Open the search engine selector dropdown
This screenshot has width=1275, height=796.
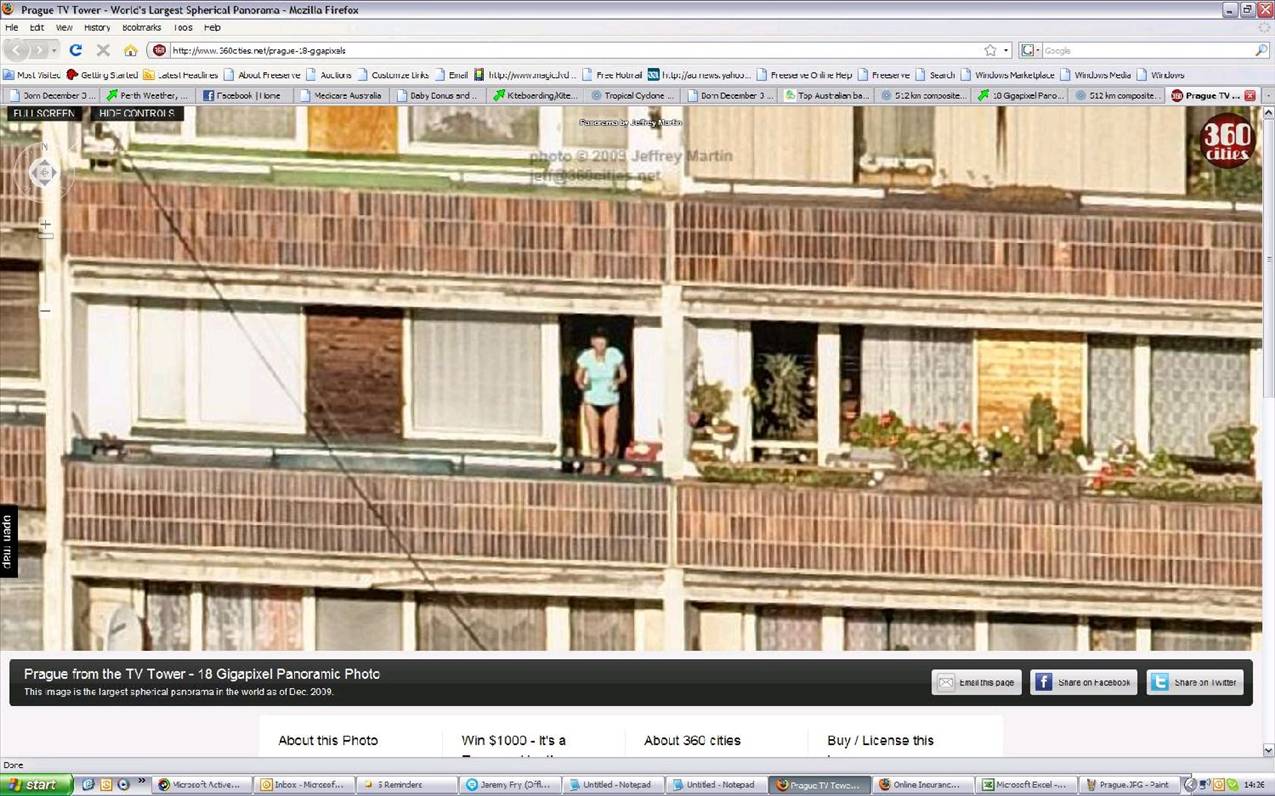[1029, 50]
